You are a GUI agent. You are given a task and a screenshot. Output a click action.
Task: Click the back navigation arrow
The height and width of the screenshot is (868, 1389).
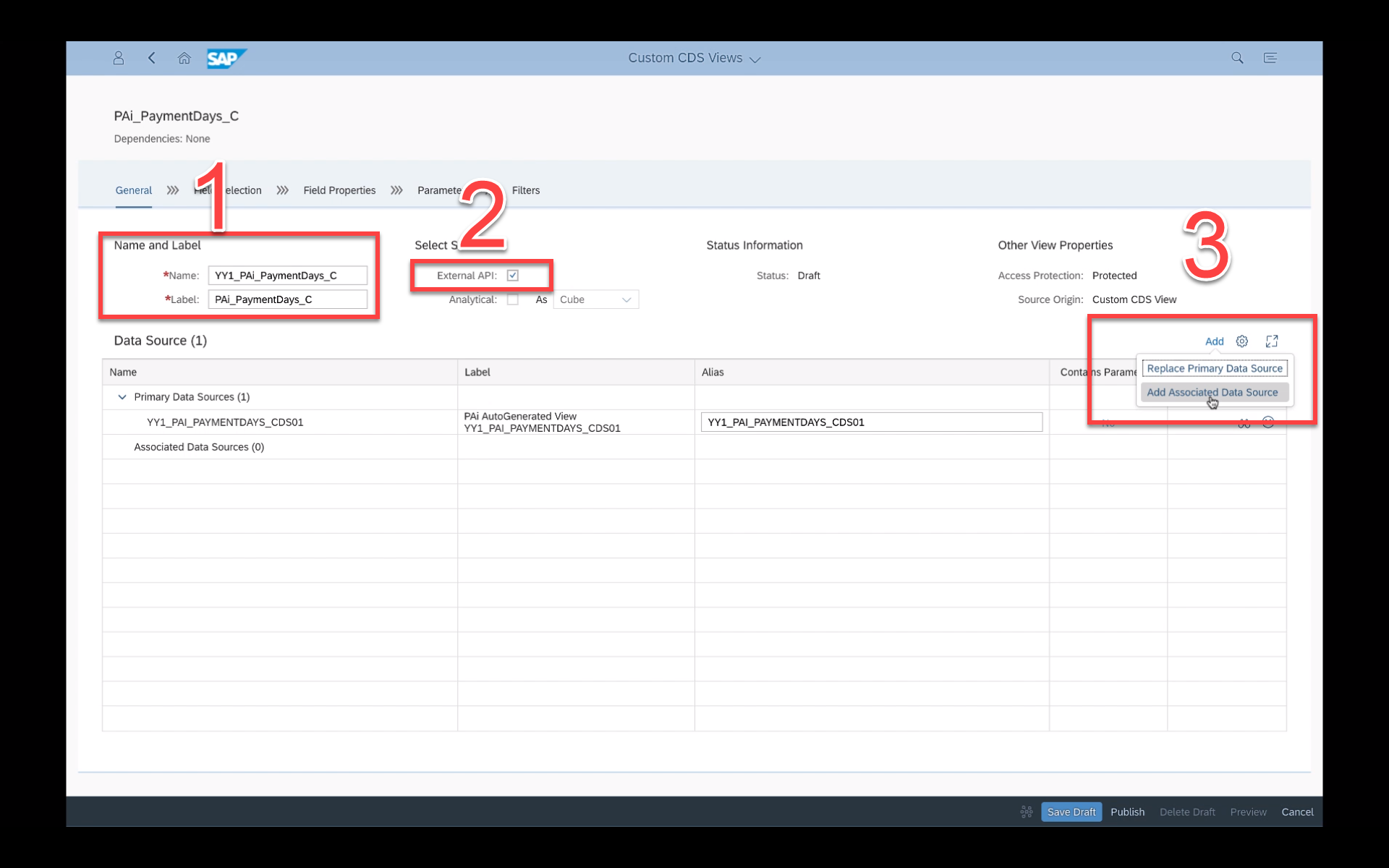coord(152,58)
